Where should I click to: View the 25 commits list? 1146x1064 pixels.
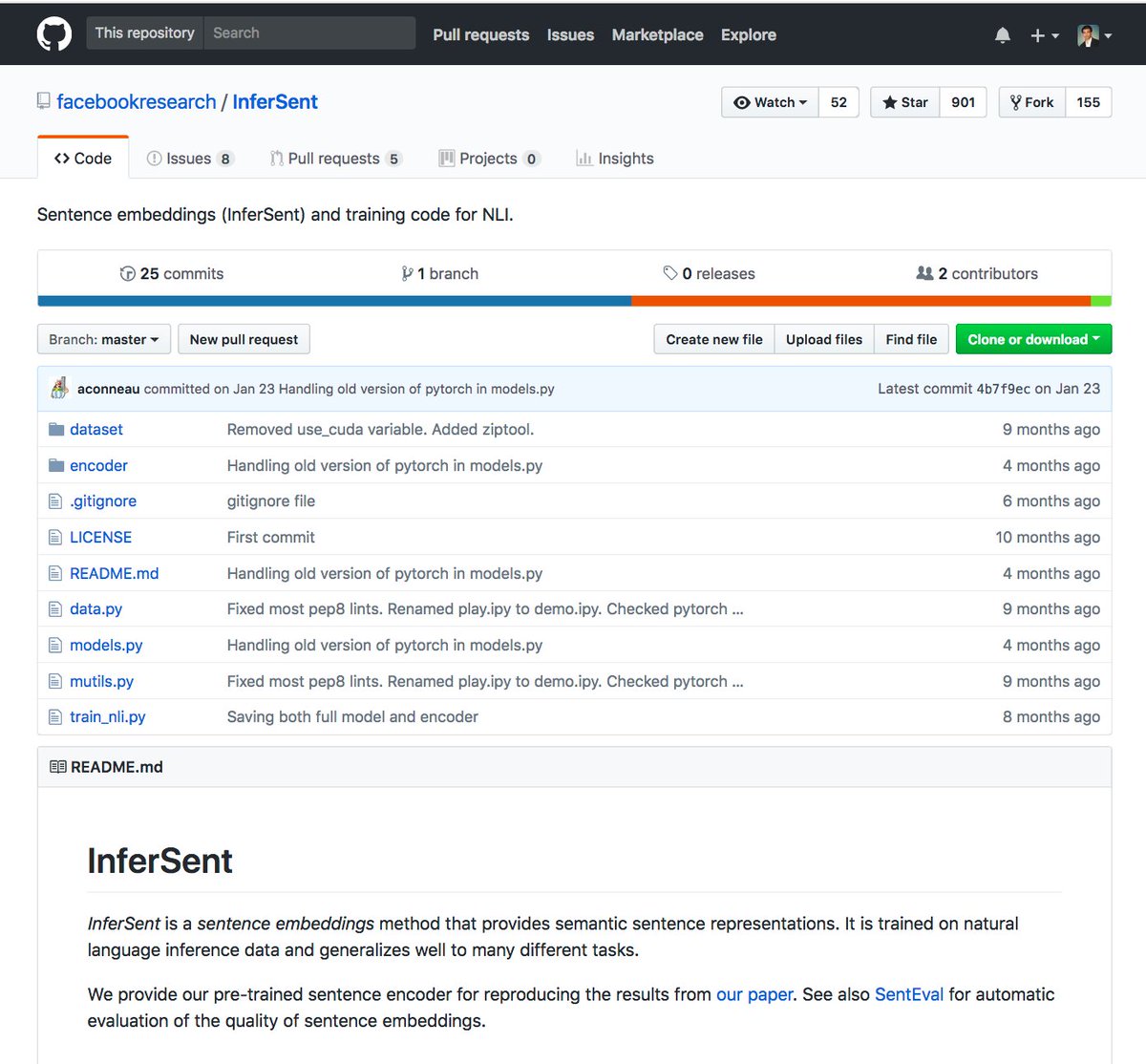coord(172,274)
